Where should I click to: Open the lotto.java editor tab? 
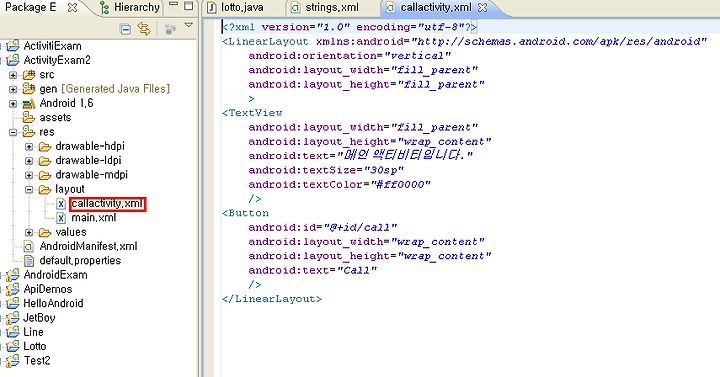point(242,7)
